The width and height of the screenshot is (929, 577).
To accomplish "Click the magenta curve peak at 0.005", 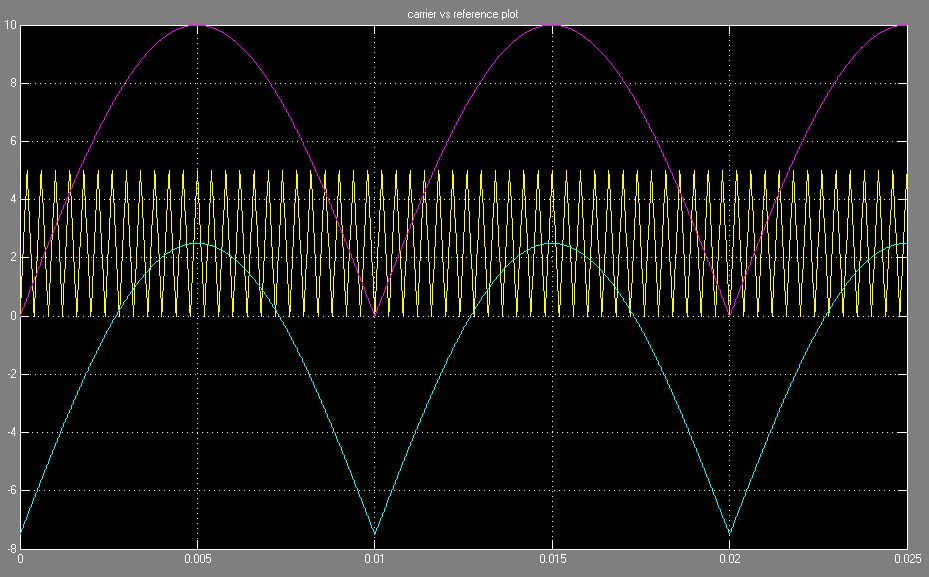I will (x=198, y=25).
